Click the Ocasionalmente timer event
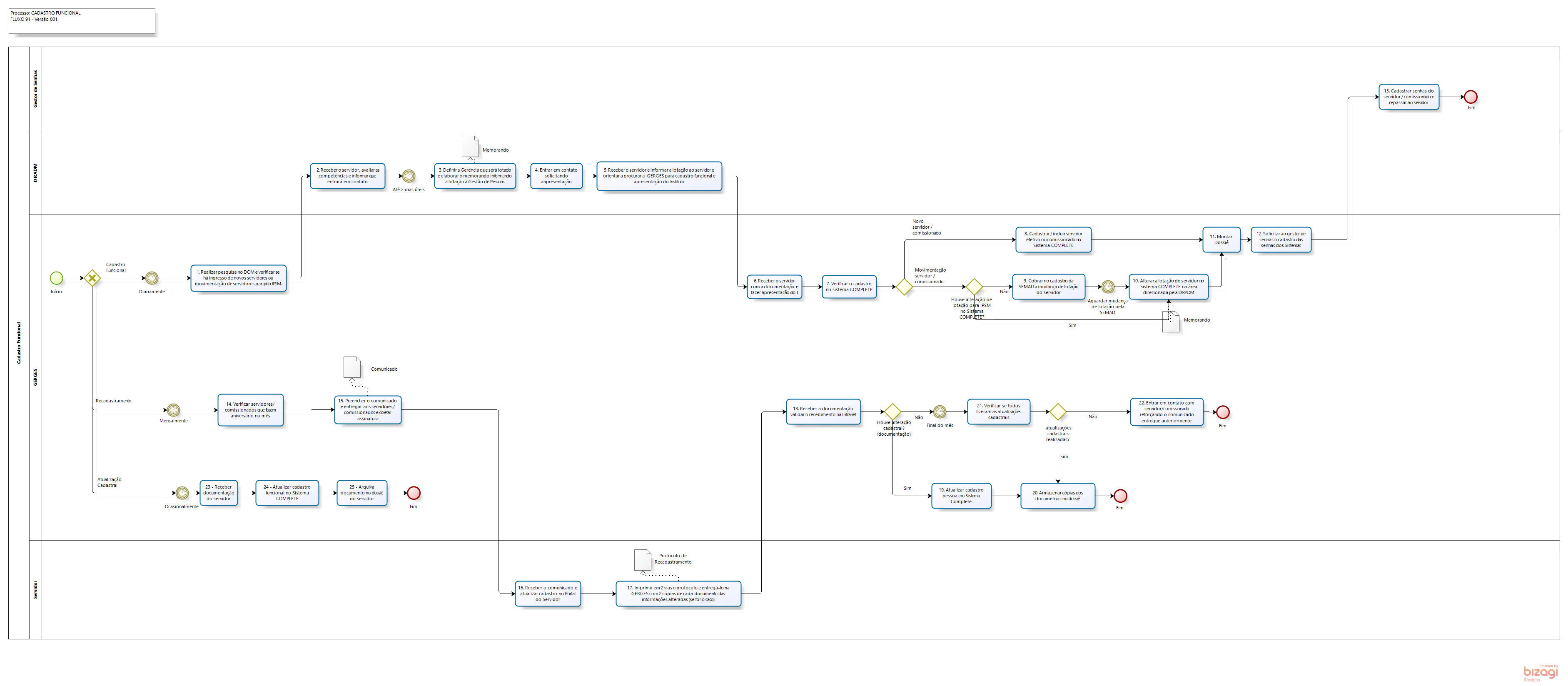This screenshot has width=1568, height=686. 182,493
